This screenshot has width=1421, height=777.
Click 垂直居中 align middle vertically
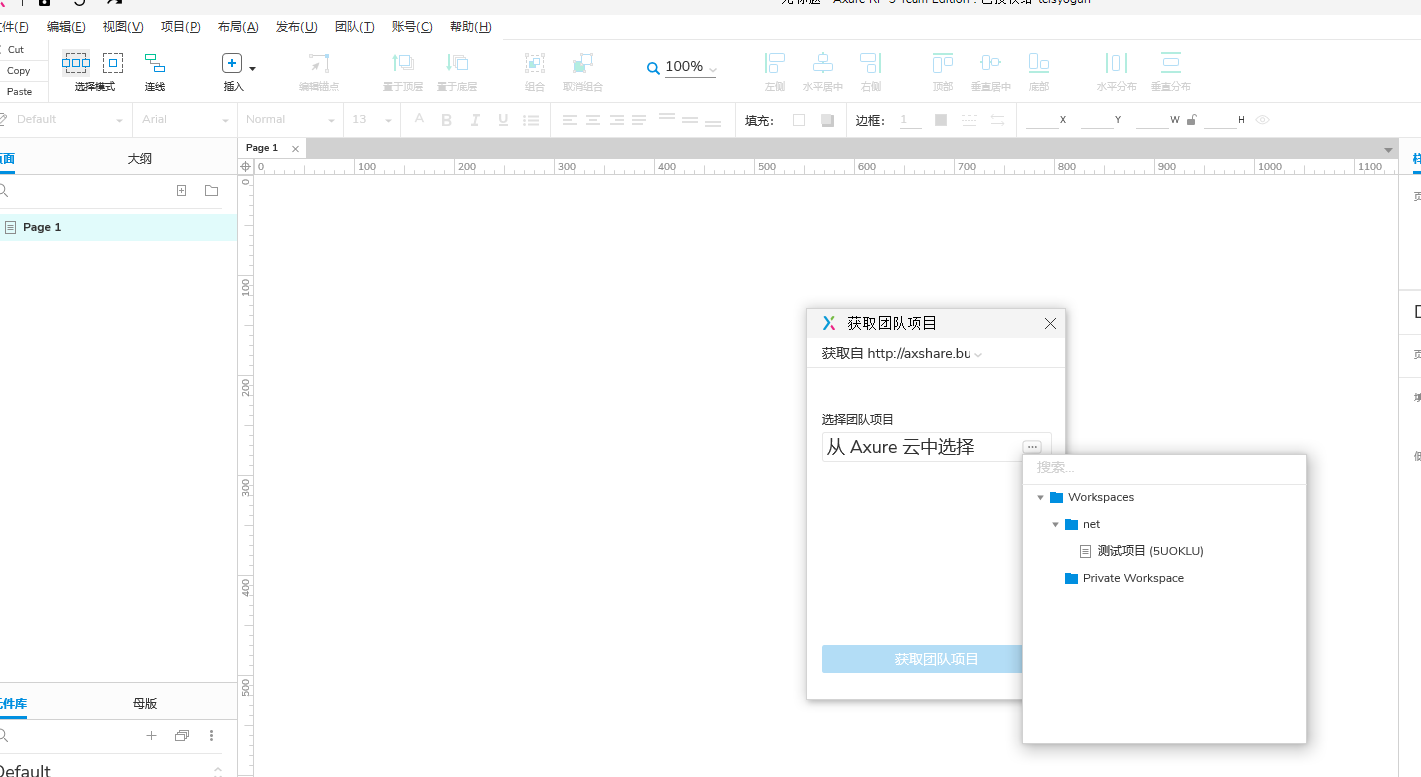[991, 64]
